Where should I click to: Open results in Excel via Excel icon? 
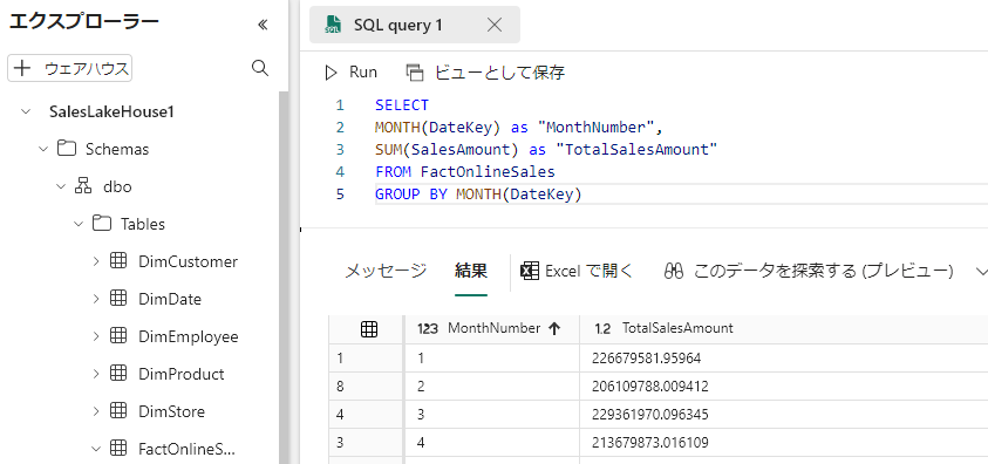[529, 270]
